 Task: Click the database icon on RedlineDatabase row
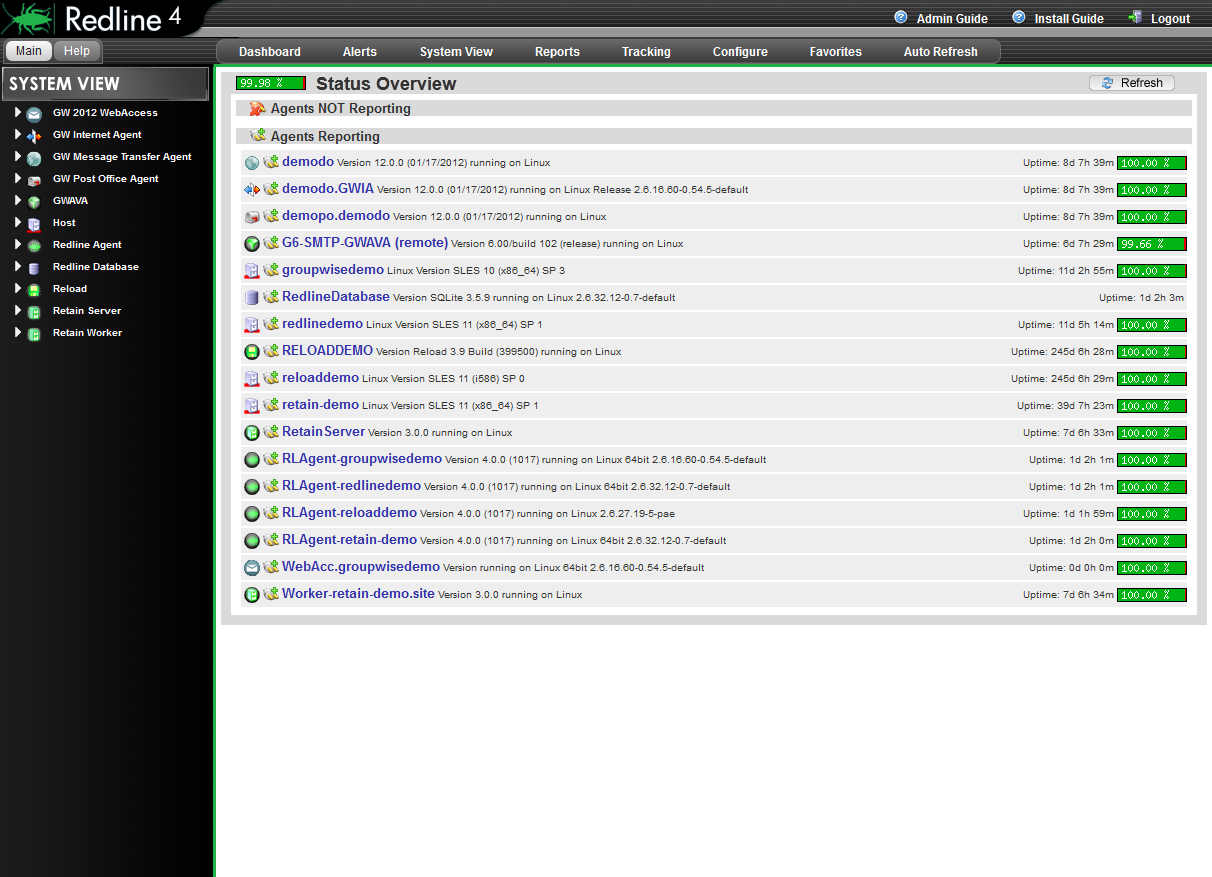click(x=252, y=297)
